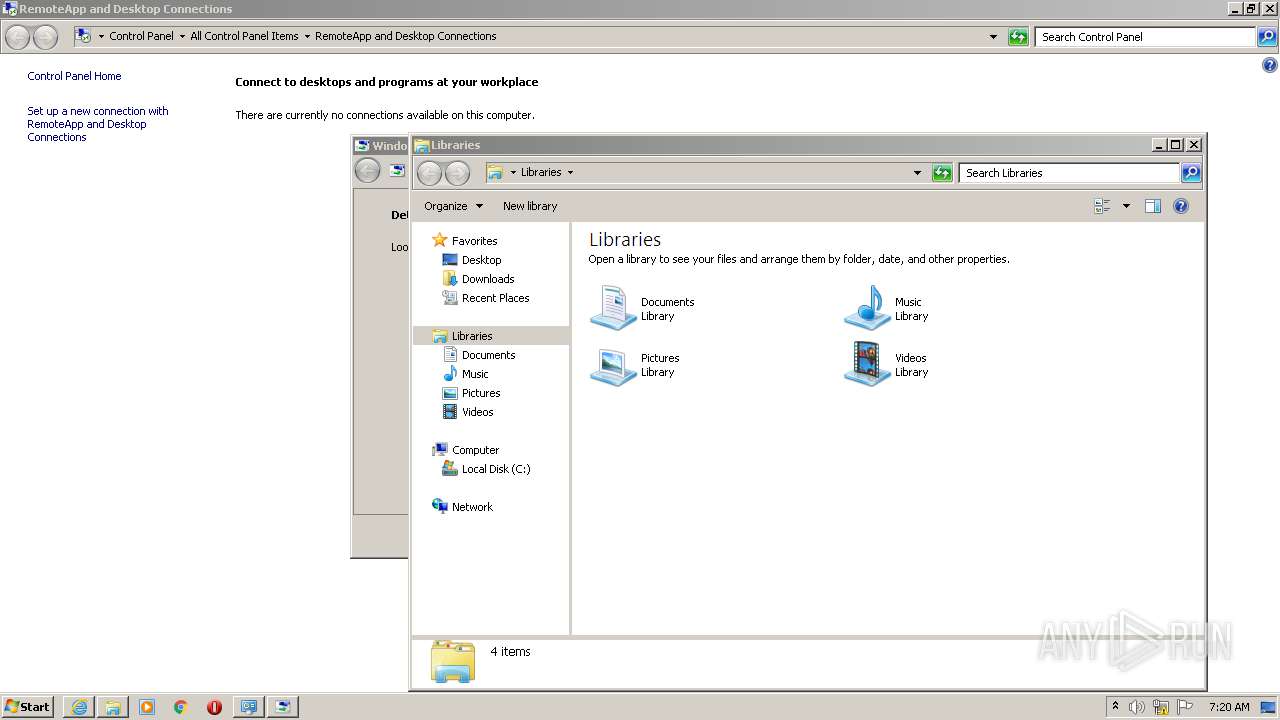Open Control Panel Home link

pos(74,76)
